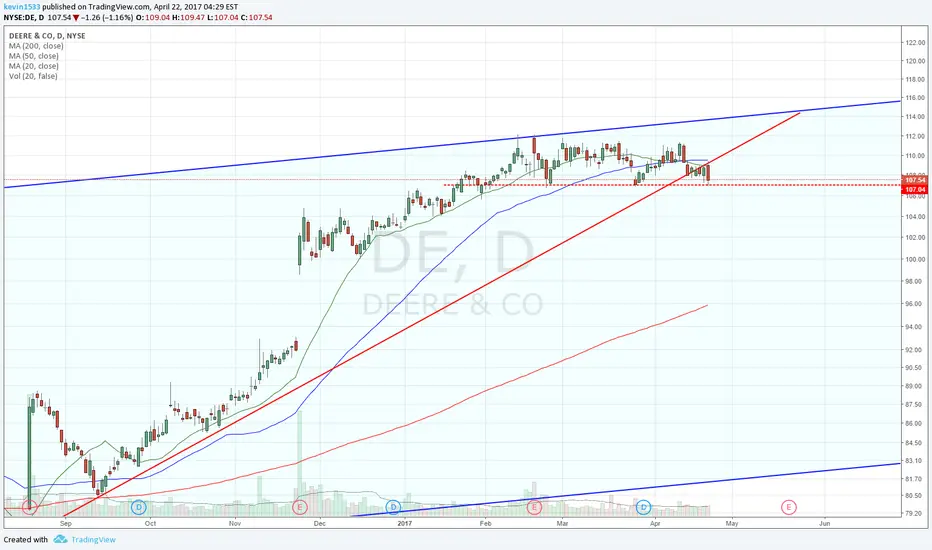The height and width of the screenshot is (550, 932).
Task: Click the 94.00 price axis label
Action: pos(915,326)
